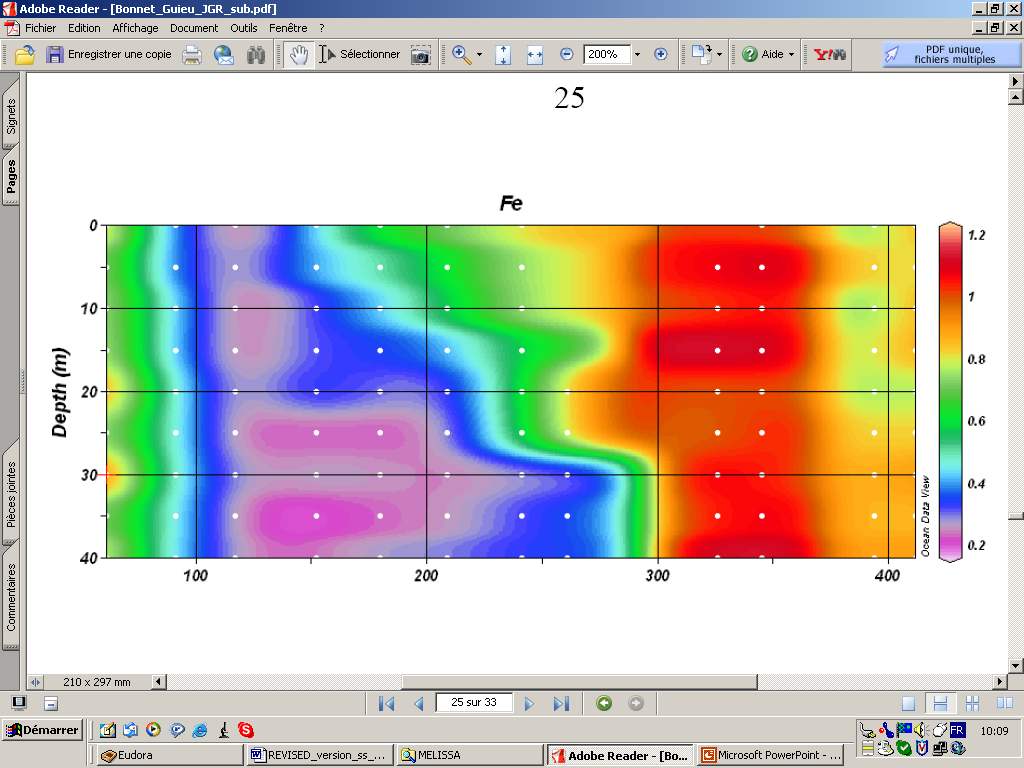The image size is (1024, 768).
Task: Click green Previous View back button
Action: coord(604,703)
